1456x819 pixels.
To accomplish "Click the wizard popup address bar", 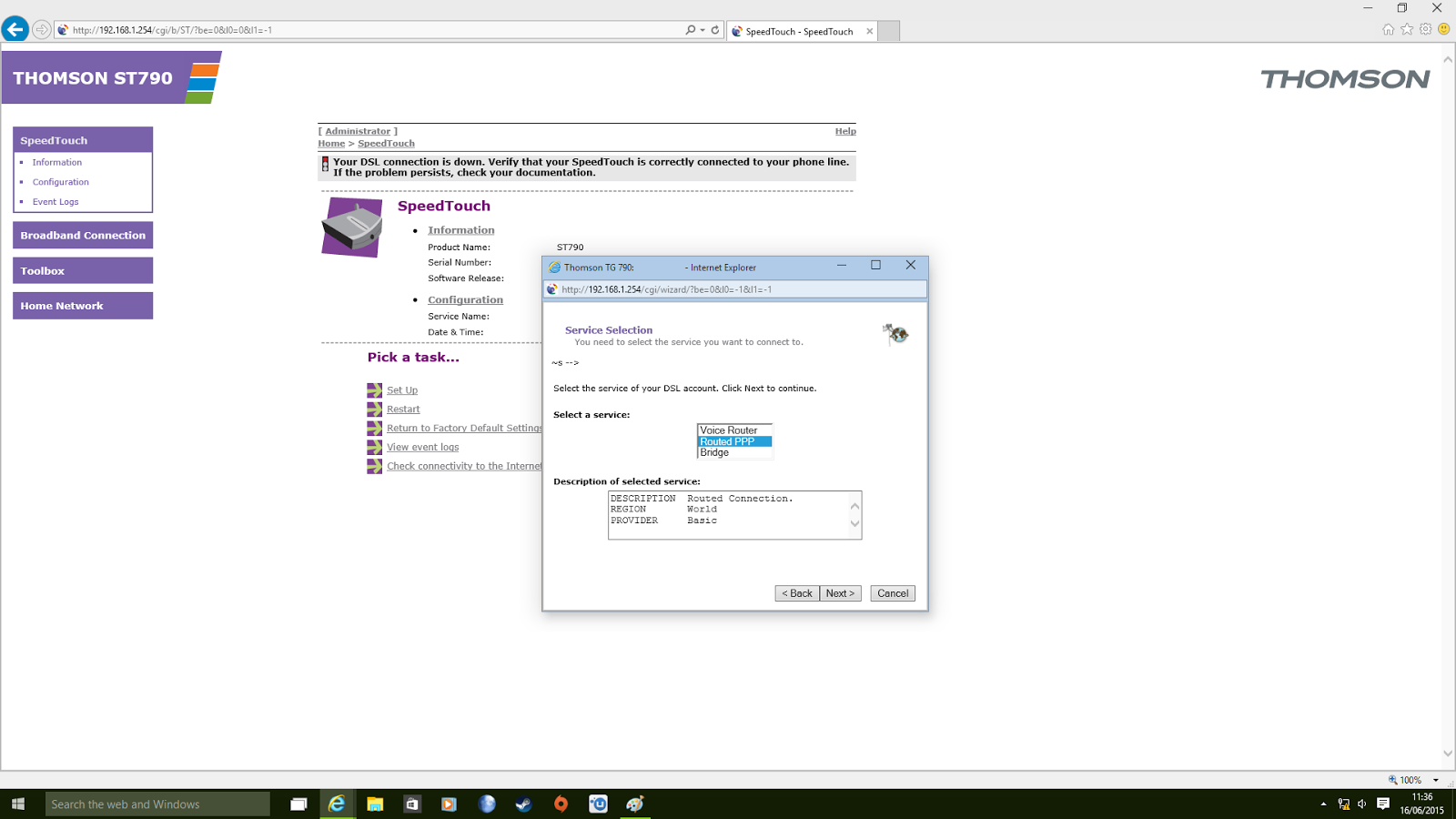I will point(735,289).
